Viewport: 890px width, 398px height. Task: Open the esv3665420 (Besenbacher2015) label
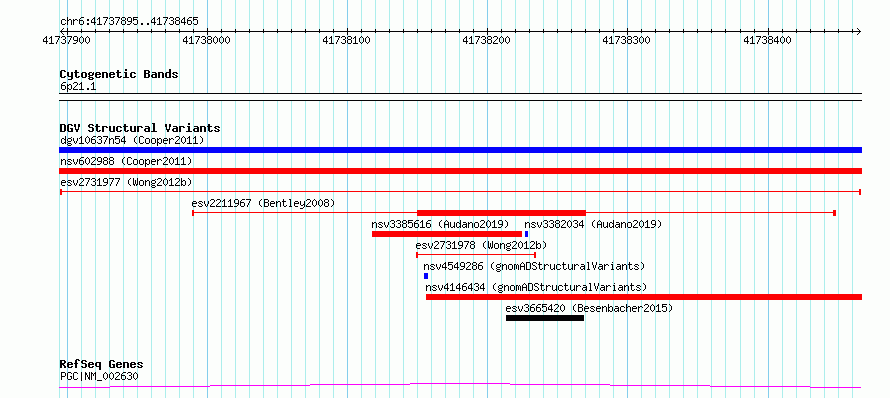(x=589, y=308)
